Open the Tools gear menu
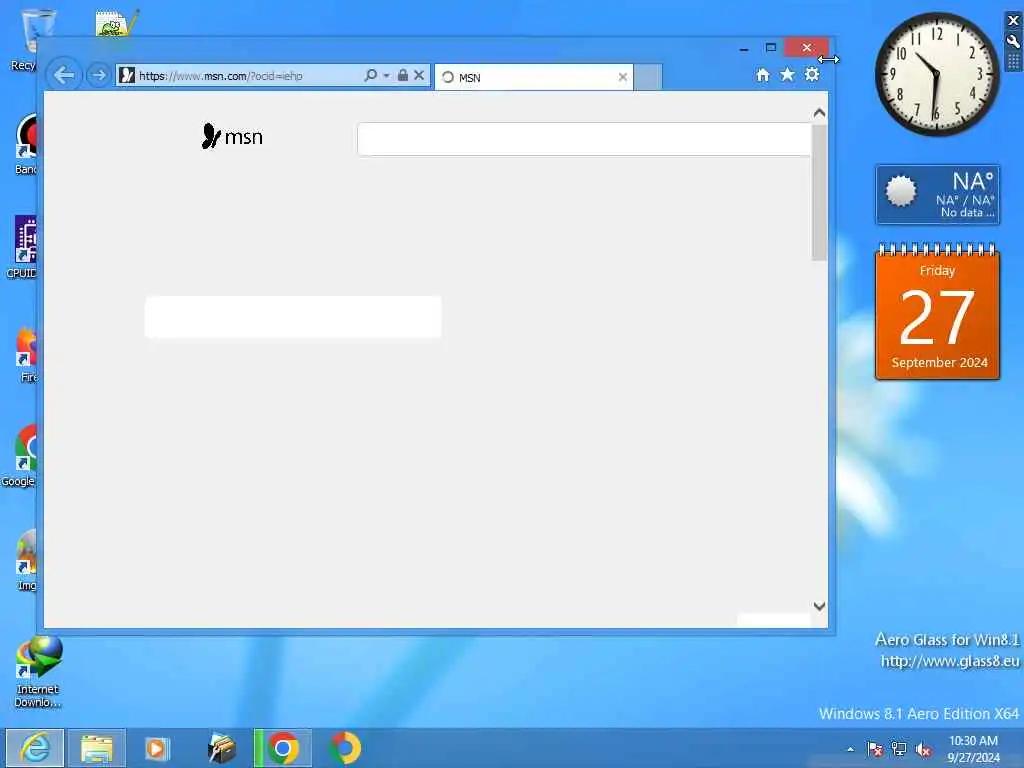 tap(812, 74)
